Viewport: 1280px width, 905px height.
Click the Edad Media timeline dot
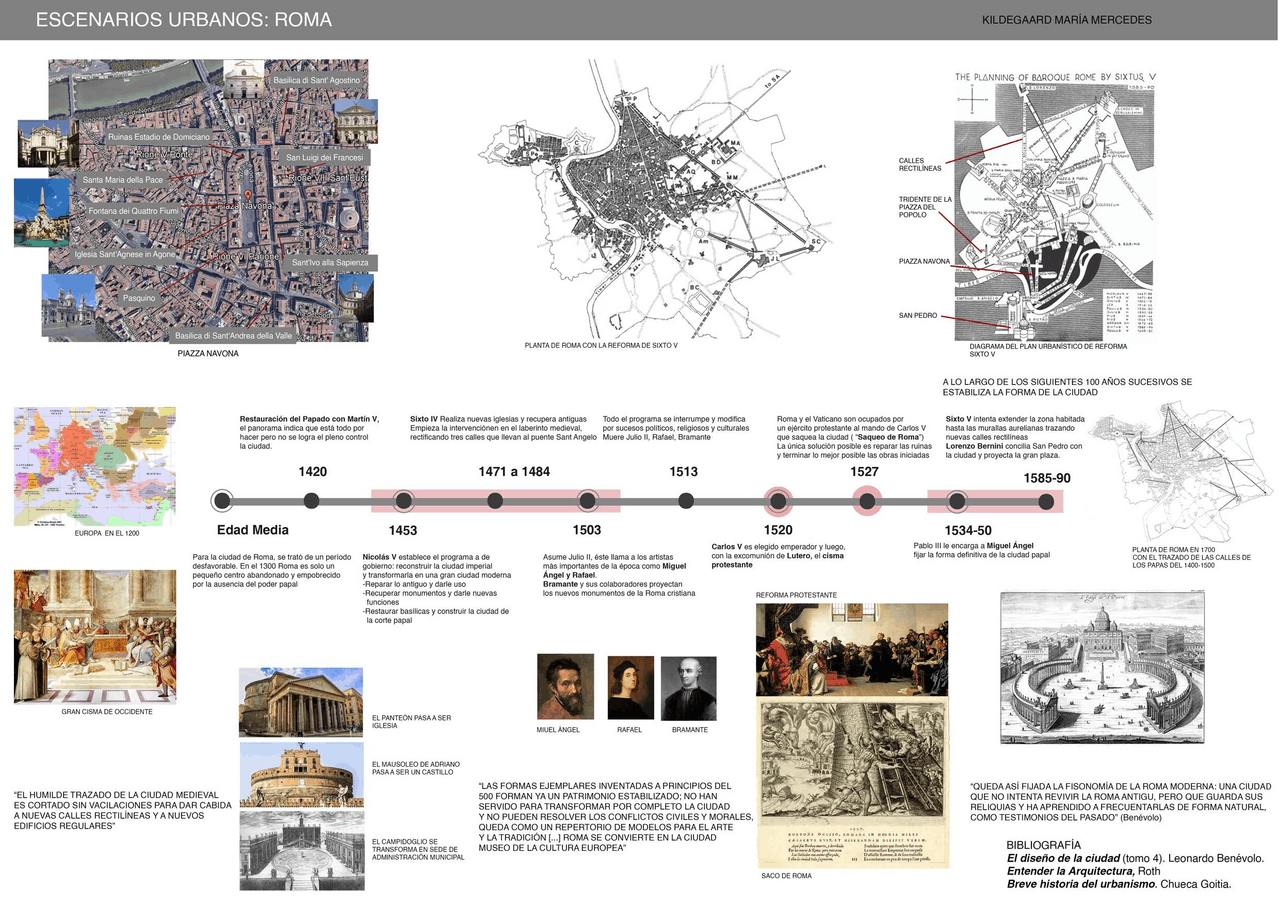tap(222, 500)
